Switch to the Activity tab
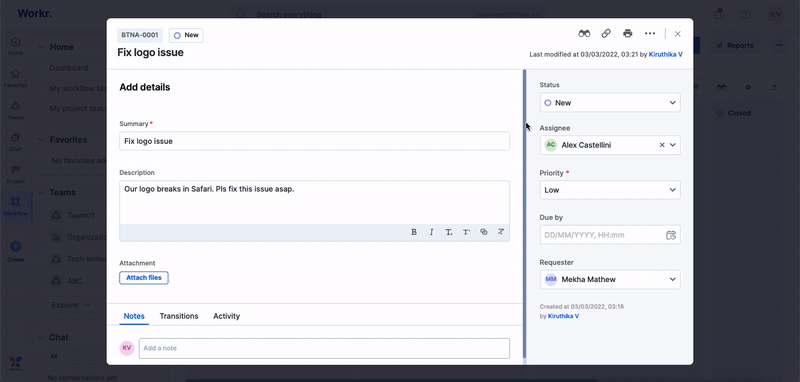The image size is (800, 382). (227, 316)
